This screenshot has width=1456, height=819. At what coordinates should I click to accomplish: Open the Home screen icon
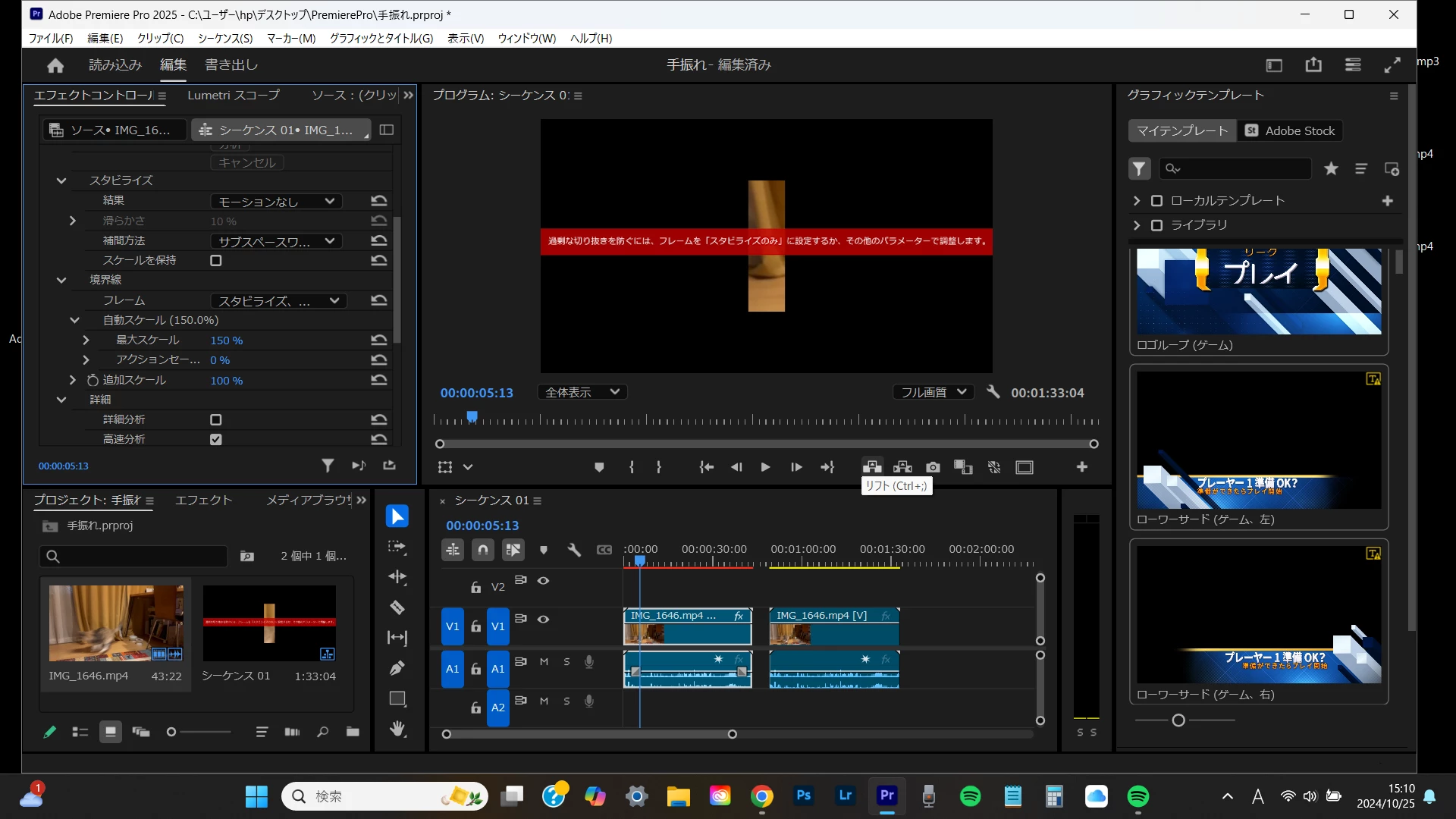pyautogui.click(x=55, y=65)
